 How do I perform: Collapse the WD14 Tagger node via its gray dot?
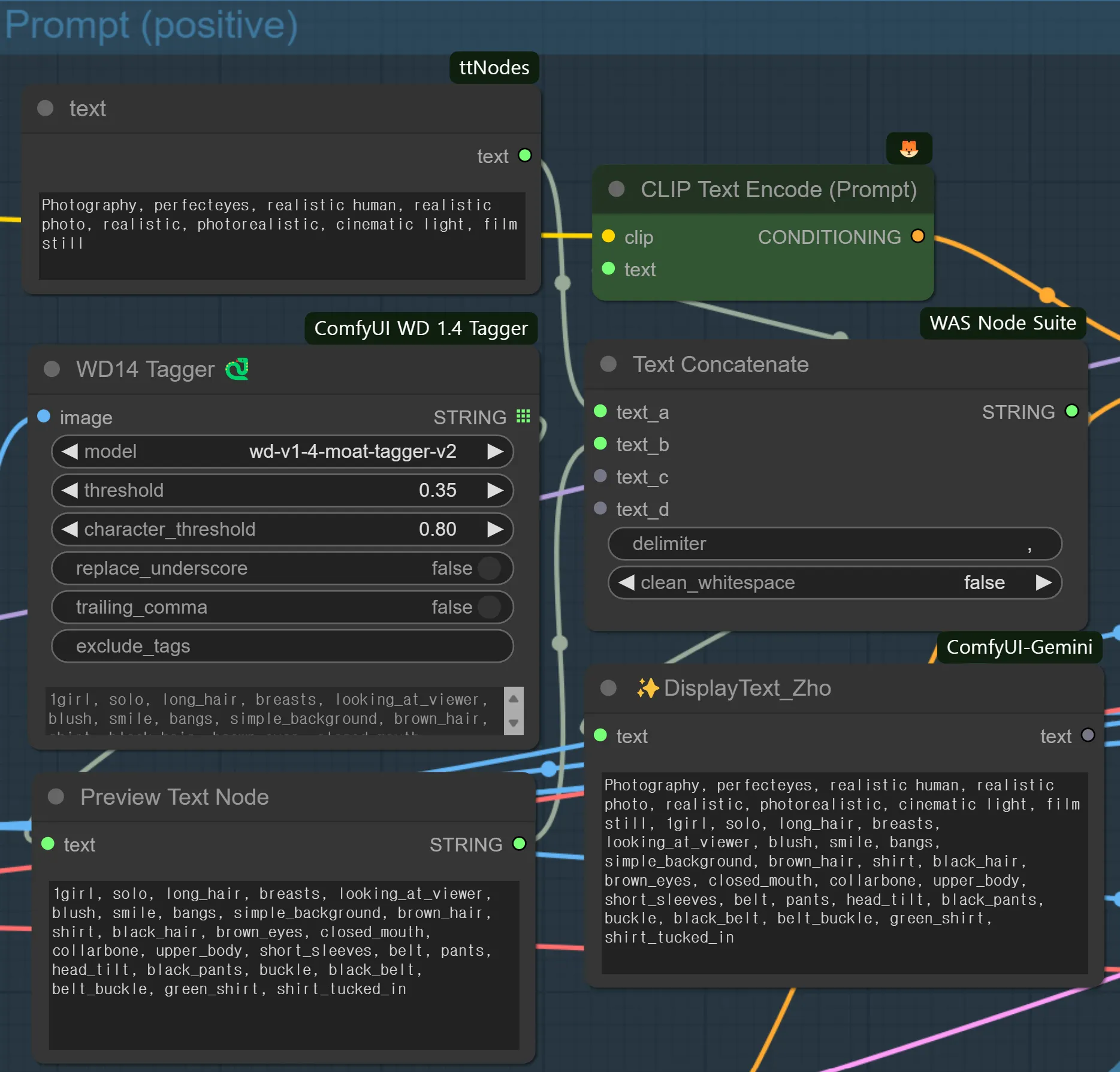[x=52, y=369]
